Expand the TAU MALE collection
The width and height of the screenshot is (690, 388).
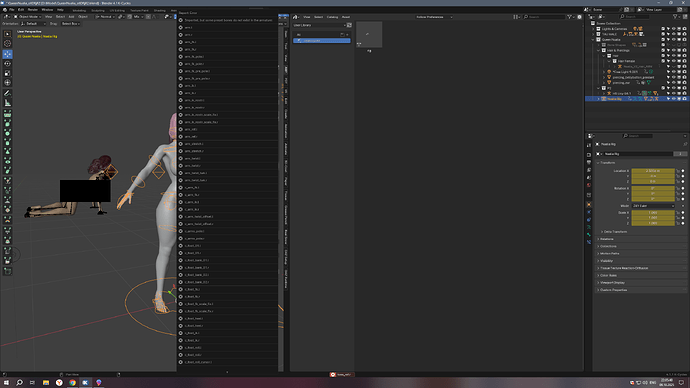593,34
